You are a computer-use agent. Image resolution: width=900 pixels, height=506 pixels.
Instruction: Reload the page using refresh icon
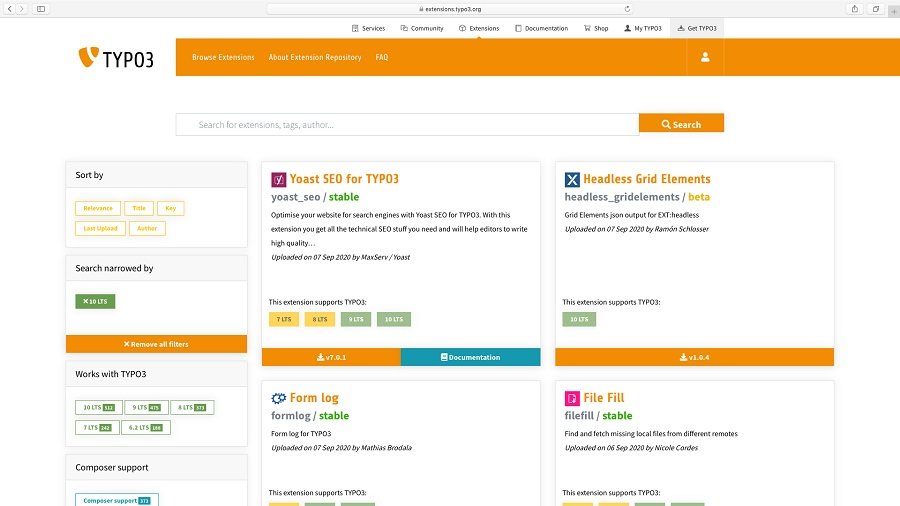coord(627,9)
